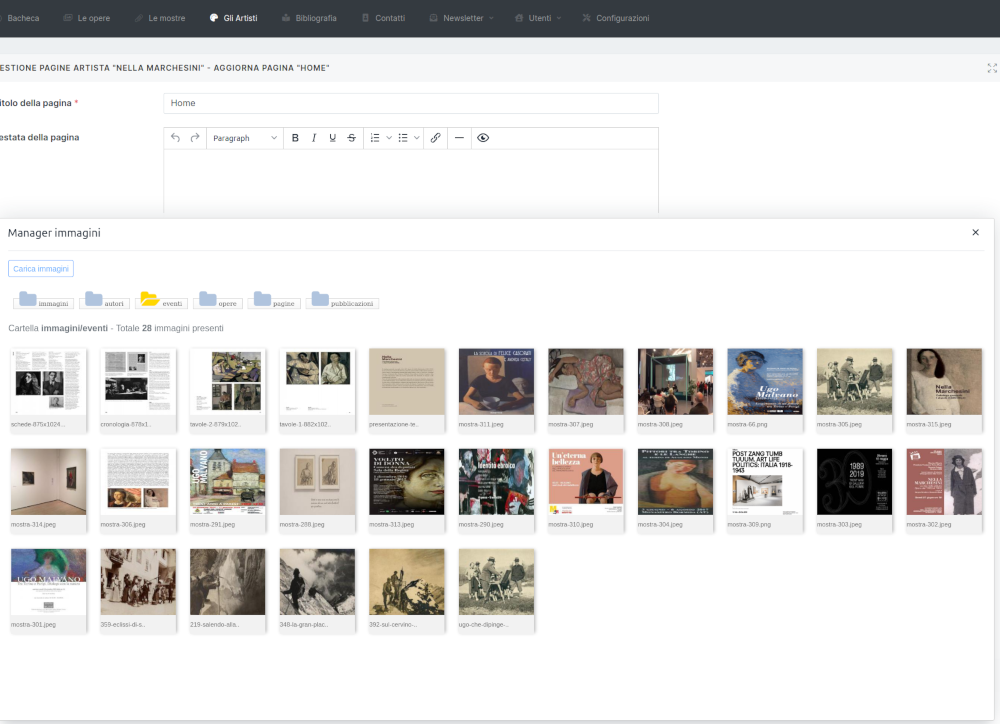Toggle italic formatting
This screenshot has height=724, width=1000.
(x=314, y=138)
